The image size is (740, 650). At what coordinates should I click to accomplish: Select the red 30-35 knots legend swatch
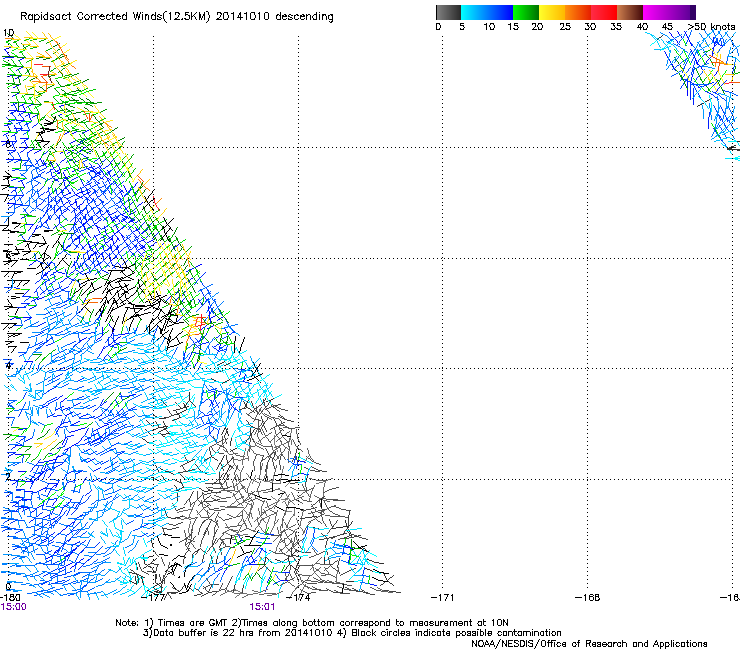tap(604, 12)
